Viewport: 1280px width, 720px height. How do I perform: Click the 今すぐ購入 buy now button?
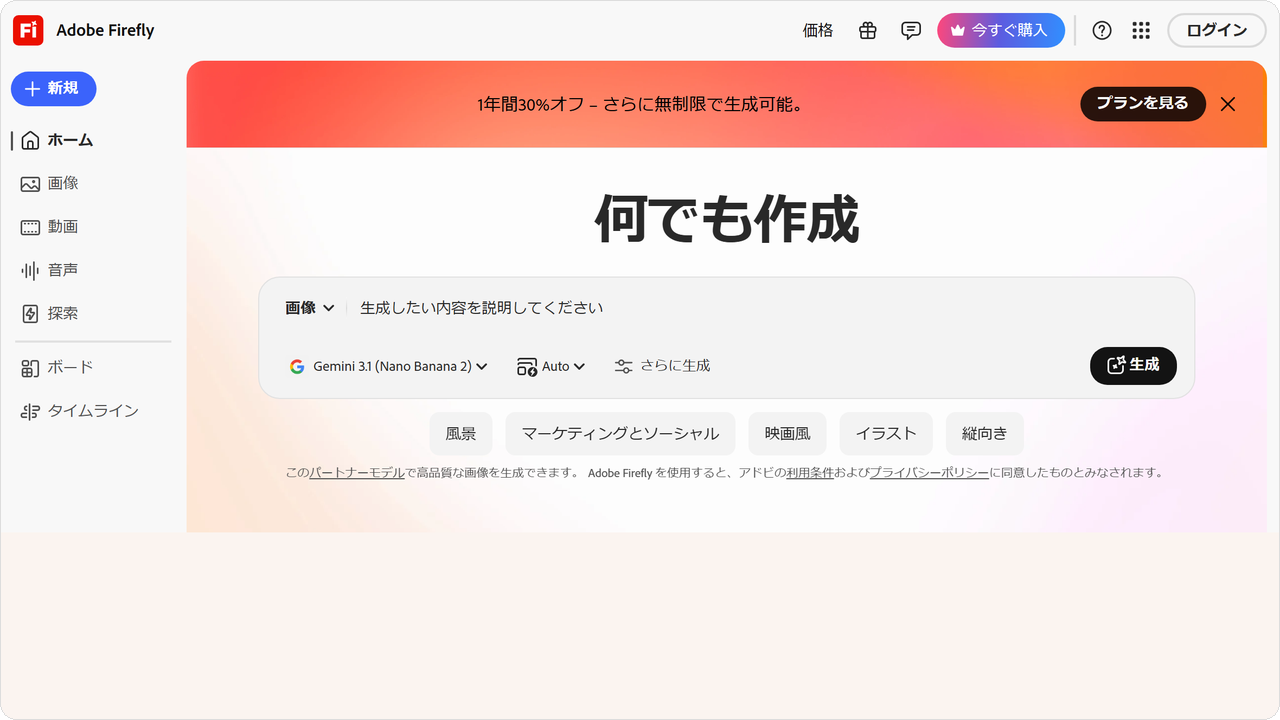point(1001,31)
